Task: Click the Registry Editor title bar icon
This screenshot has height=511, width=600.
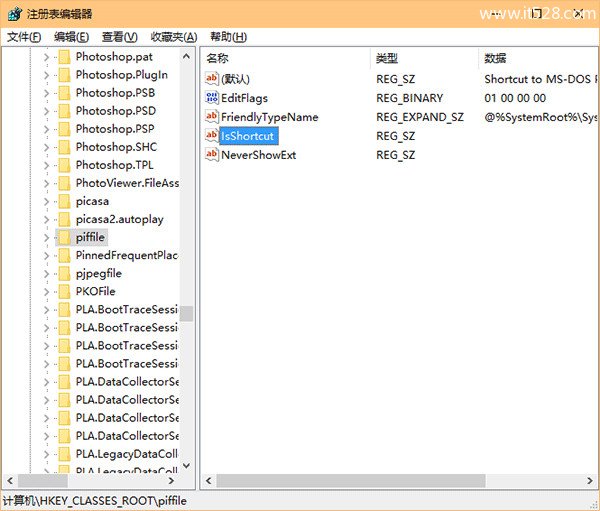Action: click(12, 14)
